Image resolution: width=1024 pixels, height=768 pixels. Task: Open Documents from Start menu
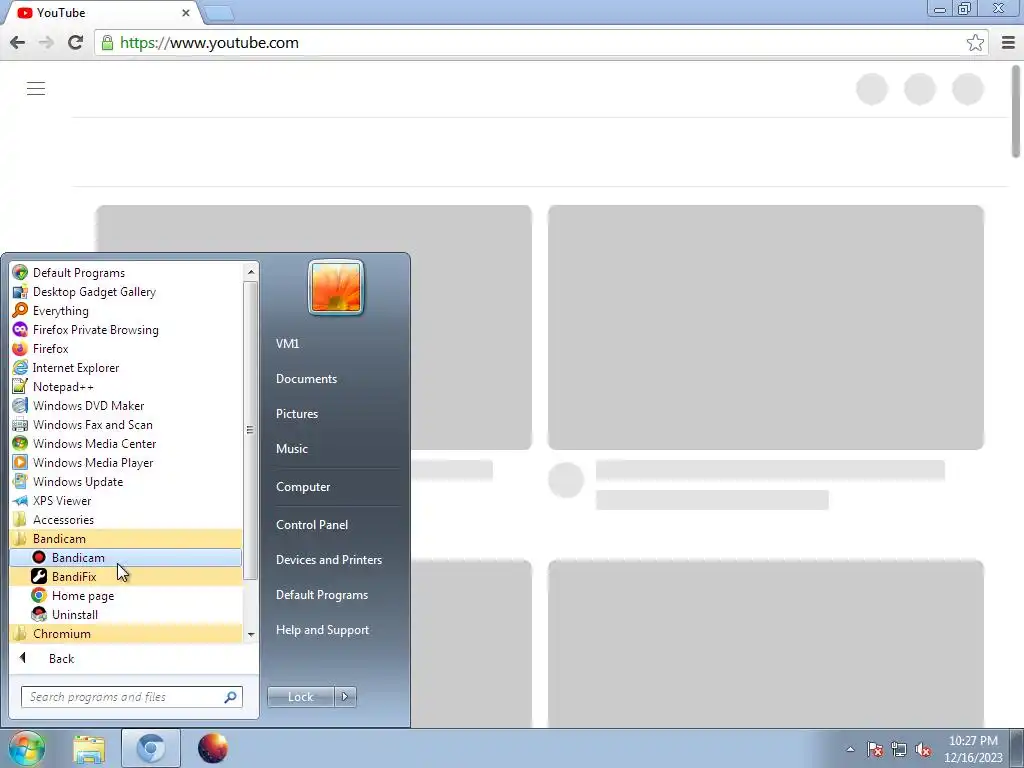pyautogui.click(x=306, y=379)
